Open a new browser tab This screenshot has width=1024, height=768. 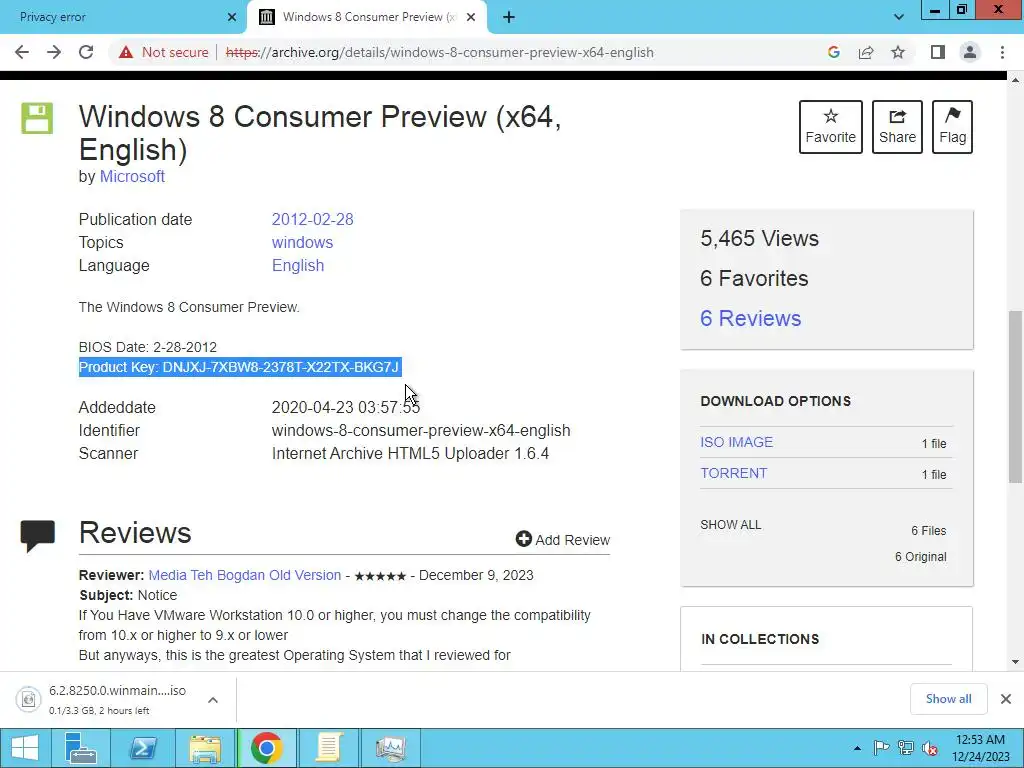tap(509, 17)
